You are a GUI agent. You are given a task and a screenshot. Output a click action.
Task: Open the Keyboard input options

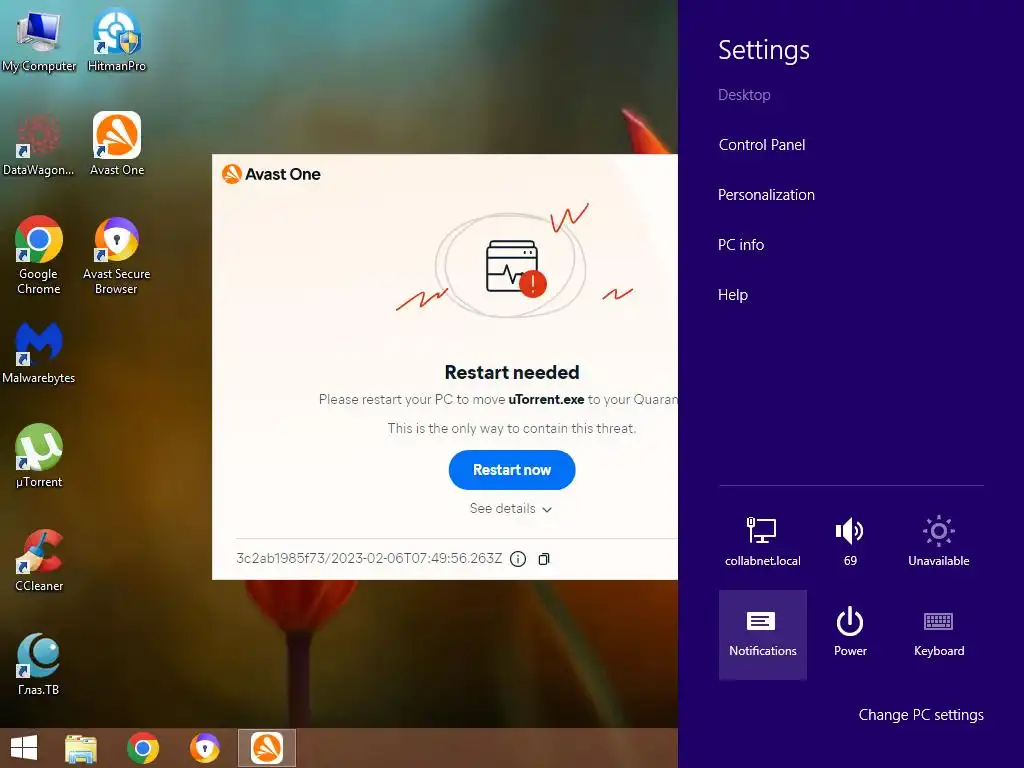pyautogui.click(x=938, y=632)
